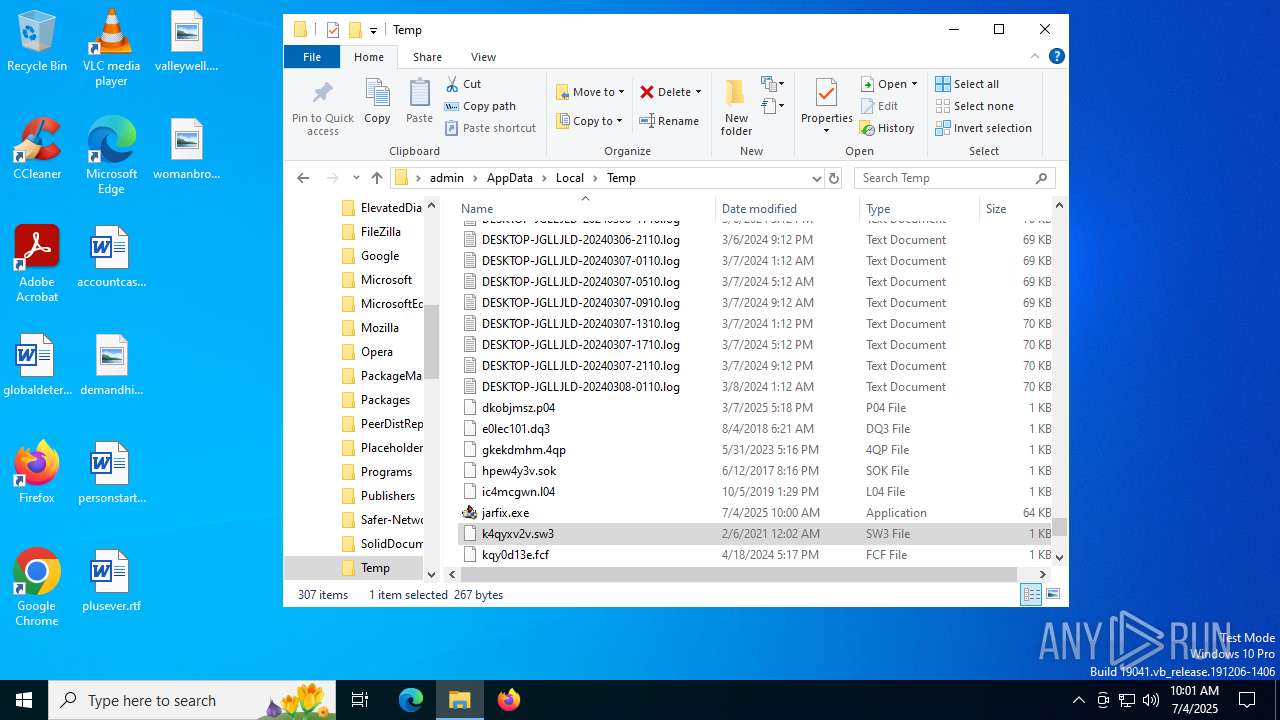Sort by Size column header
Screen dimensions: 1280x720
point(1015,209)
